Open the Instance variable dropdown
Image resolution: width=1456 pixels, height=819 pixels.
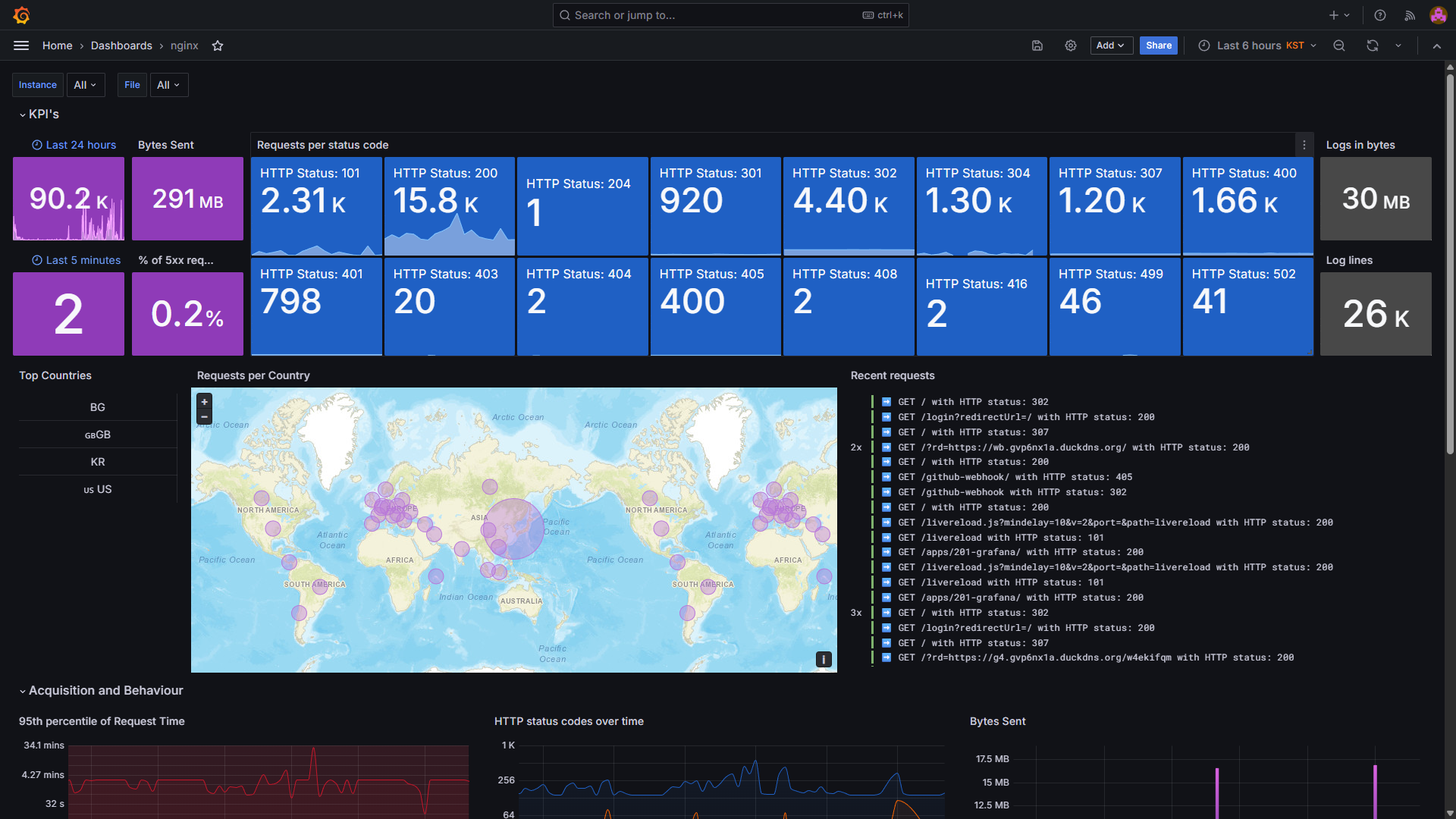tap(85, 85)
